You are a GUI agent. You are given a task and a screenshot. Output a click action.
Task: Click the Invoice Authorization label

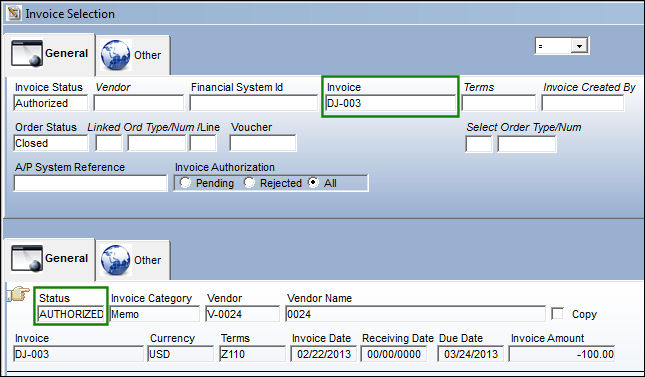point(225,167)
